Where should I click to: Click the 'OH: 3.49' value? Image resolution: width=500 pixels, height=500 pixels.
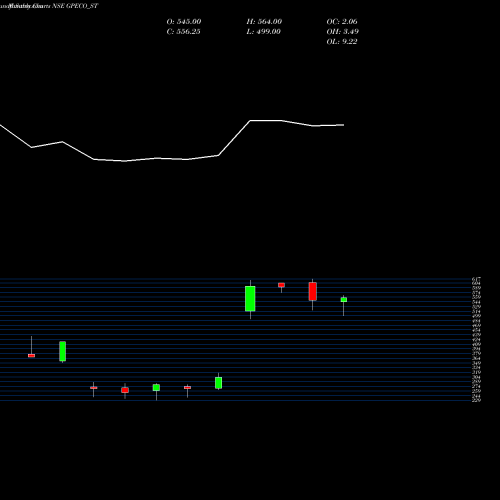[342, 31]
